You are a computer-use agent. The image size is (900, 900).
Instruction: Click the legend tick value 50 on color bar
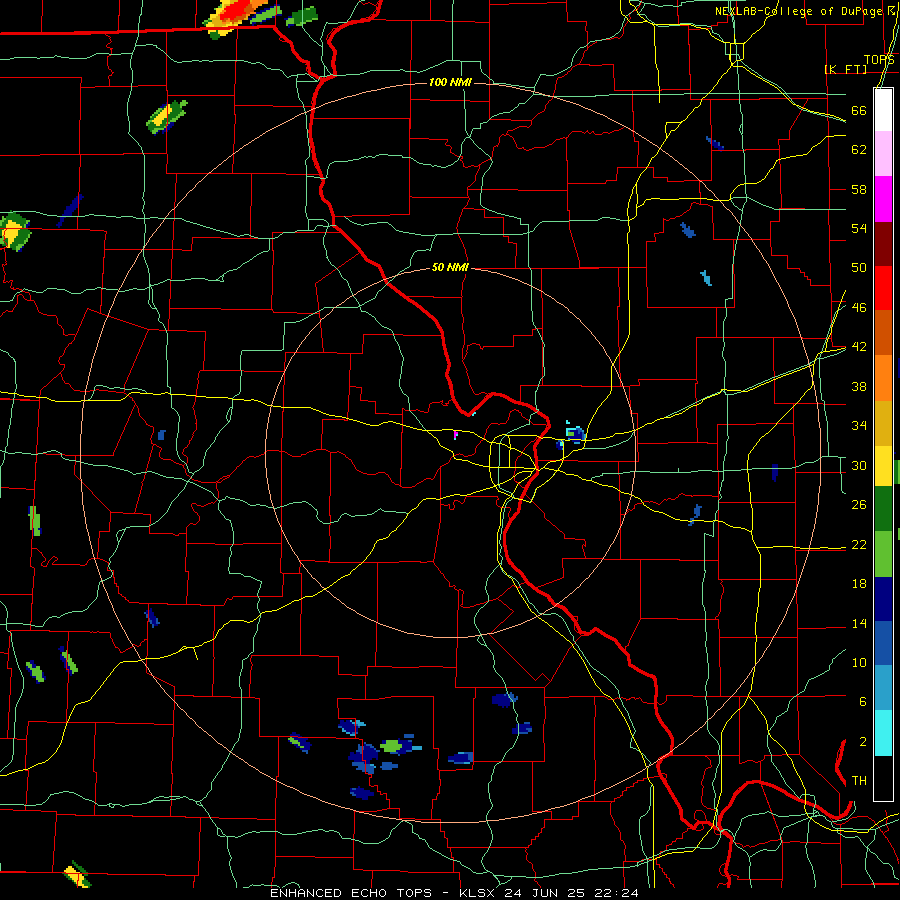859,268
